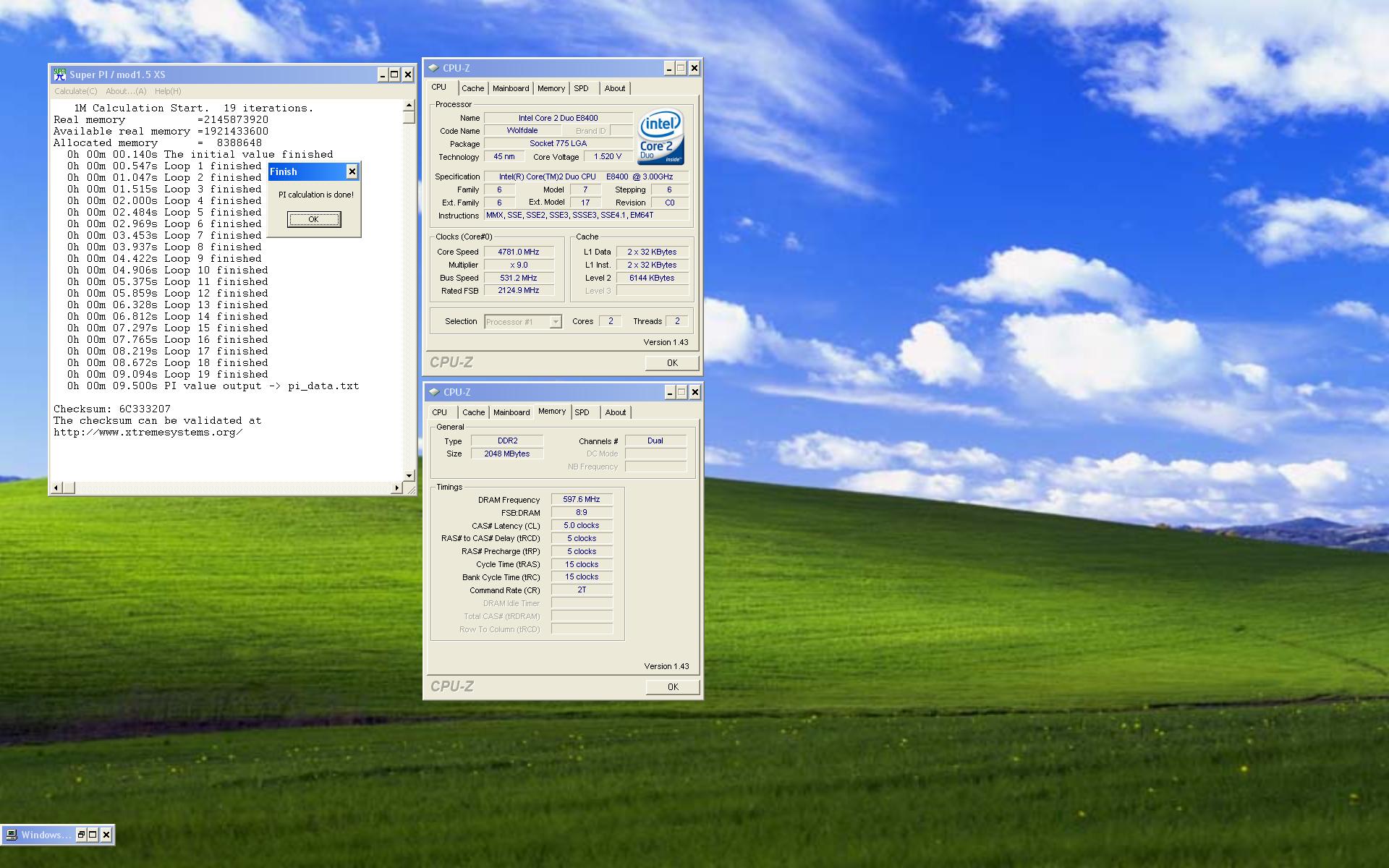Click the FSB:DRAM ratio value 8:9
Image resolution: width=1389 pixels, height=868 pixels.
pos(582,512)
